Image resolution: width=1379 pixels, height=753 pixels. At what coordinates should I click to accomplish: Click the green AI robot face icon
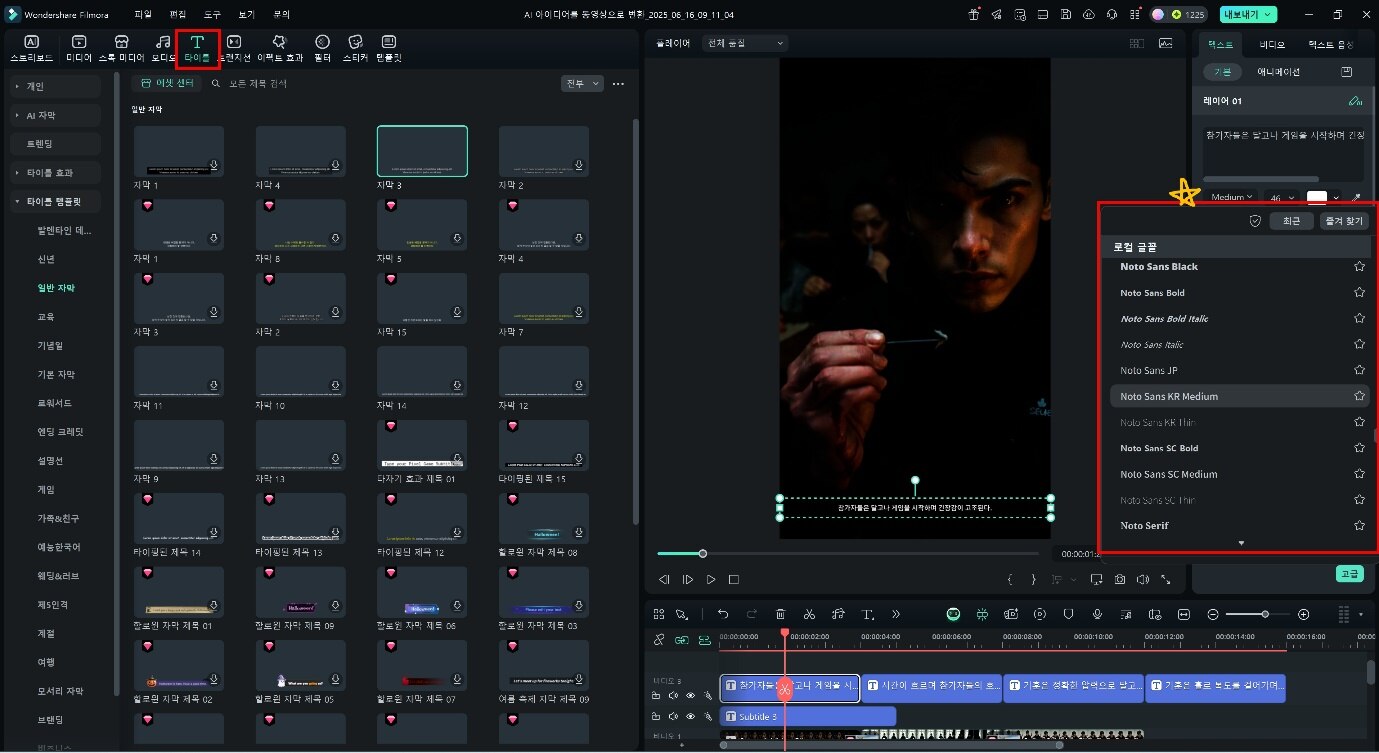[x=953, y=614]
